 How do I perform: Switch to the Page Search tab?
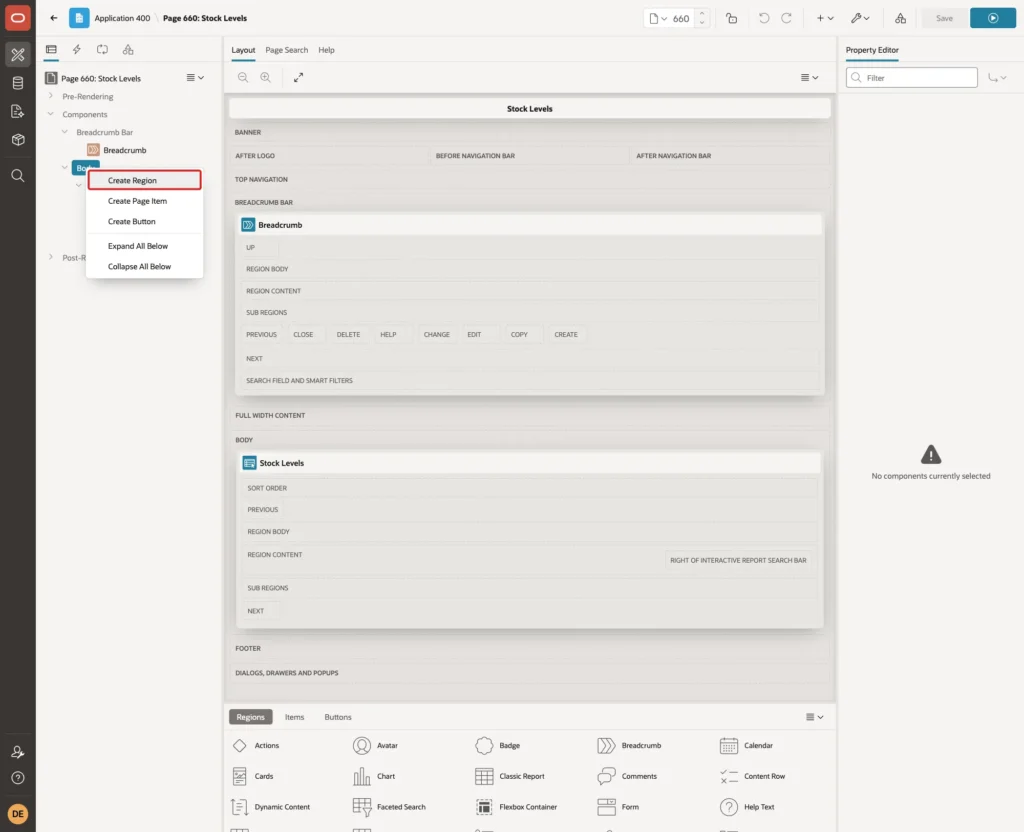tap(286, 50)
